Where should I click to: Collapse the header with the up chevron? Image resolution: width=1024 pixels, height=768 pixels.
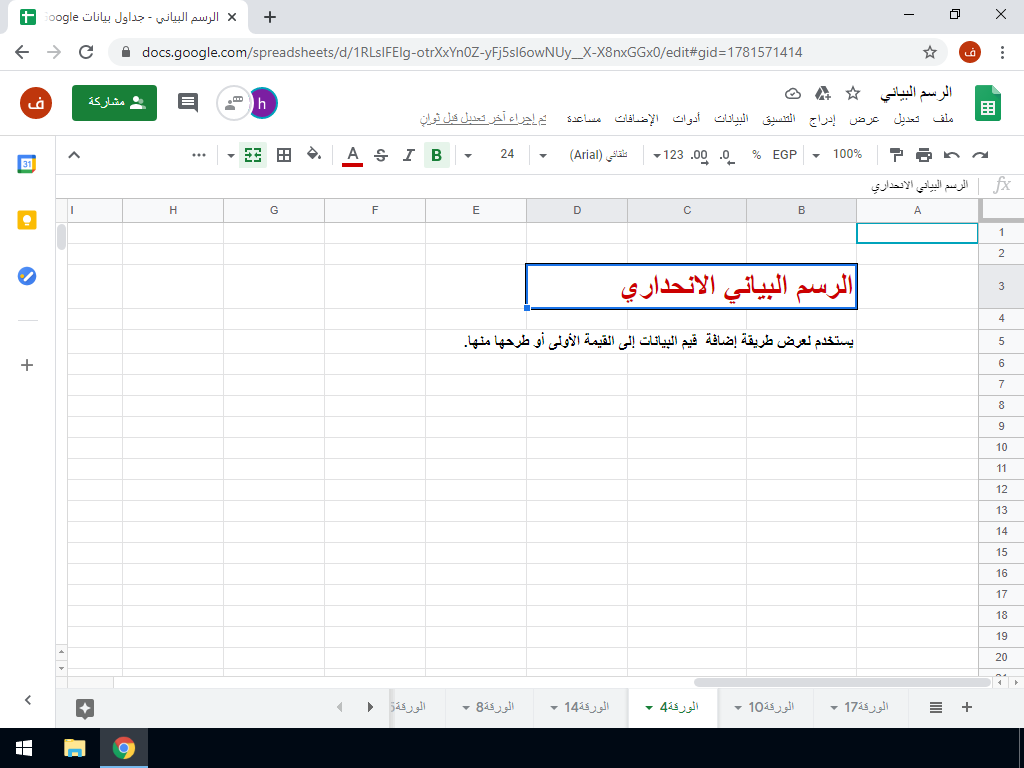click(74, 155)
